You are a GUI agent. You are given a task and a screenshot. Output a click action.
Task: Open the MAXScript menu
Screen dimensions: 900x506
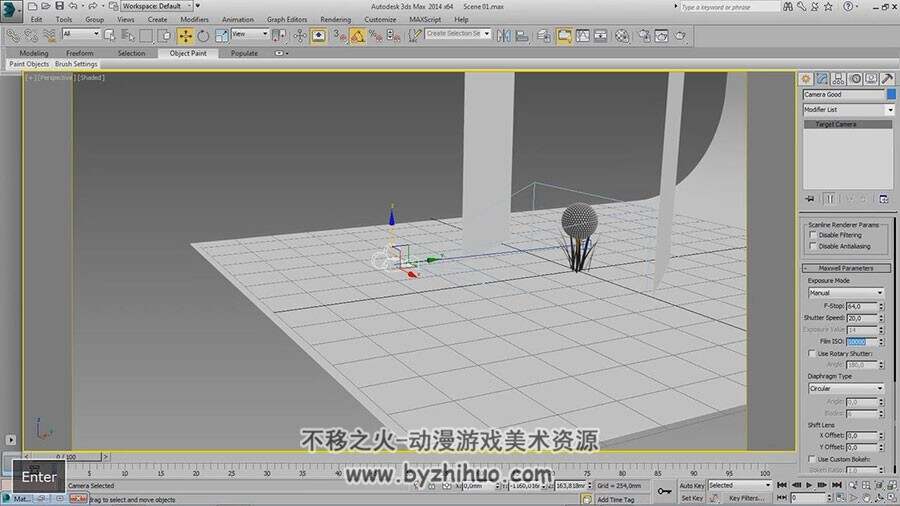(x=425, y=20)
